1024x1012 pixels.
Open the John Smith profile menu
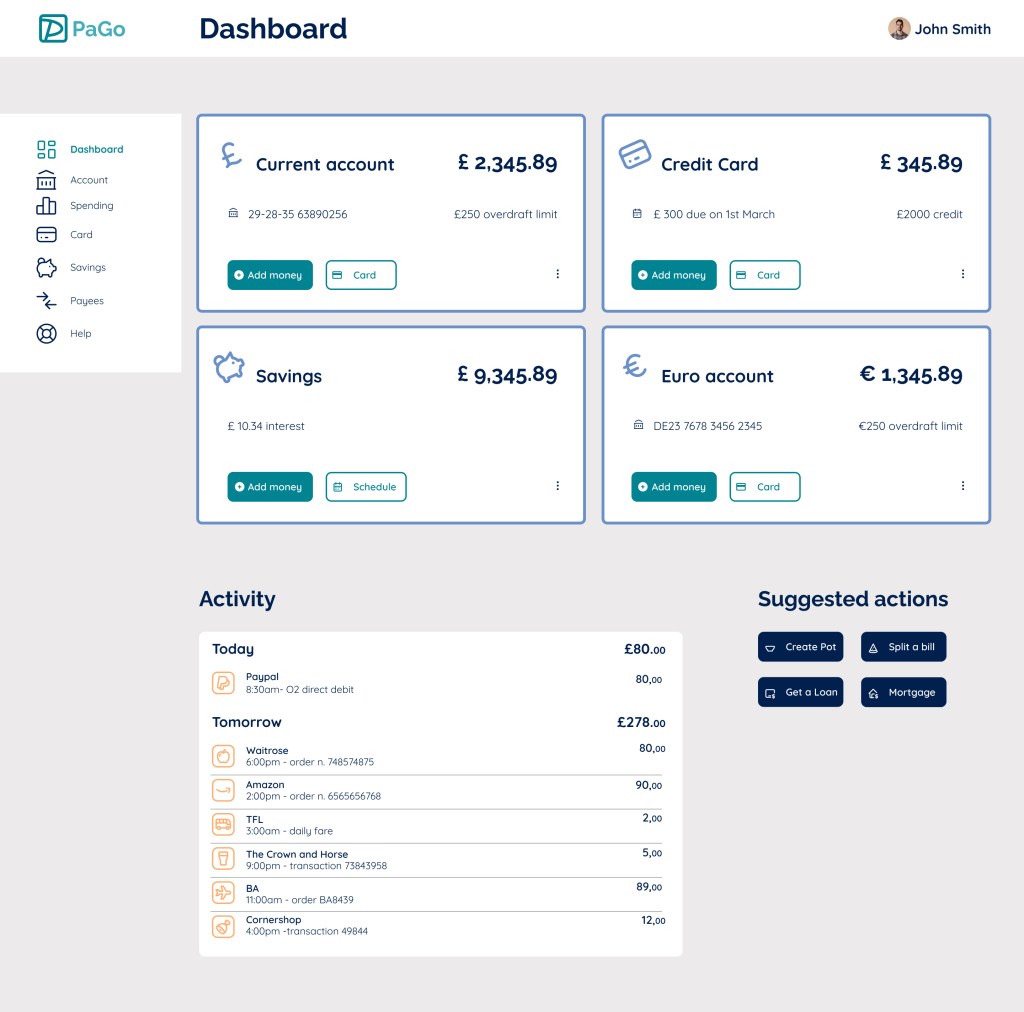[x=940, y=28]
